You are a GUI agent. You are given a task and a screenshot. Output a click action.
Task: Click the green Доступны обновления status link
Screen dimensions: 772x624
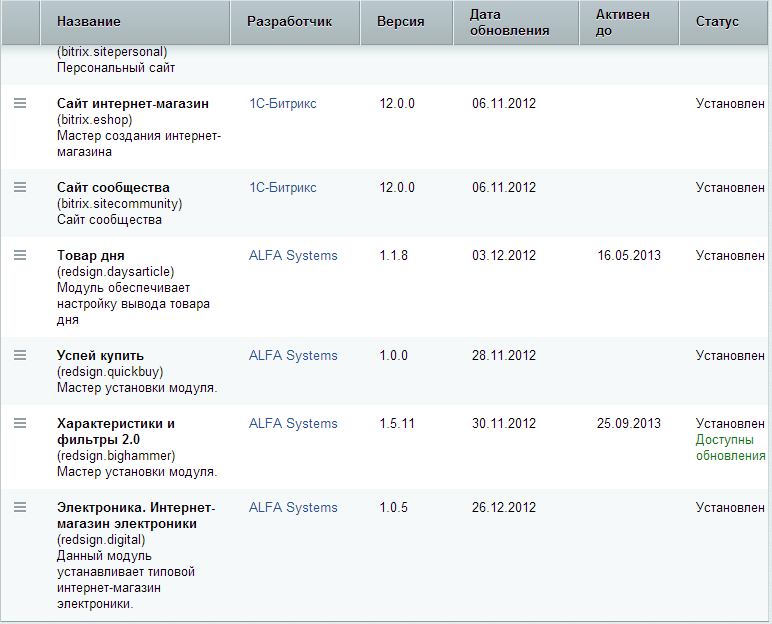point(731,448)
